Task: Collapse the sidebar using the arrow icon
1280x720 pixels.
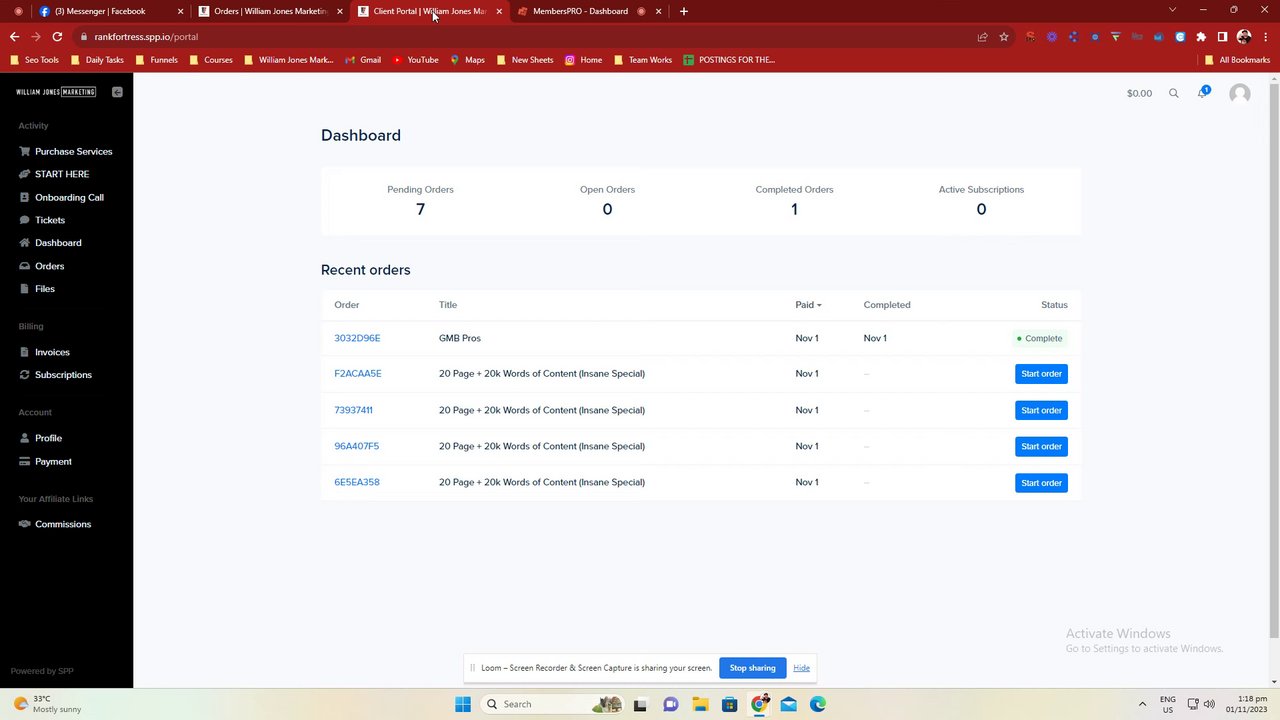Action: 117,92
